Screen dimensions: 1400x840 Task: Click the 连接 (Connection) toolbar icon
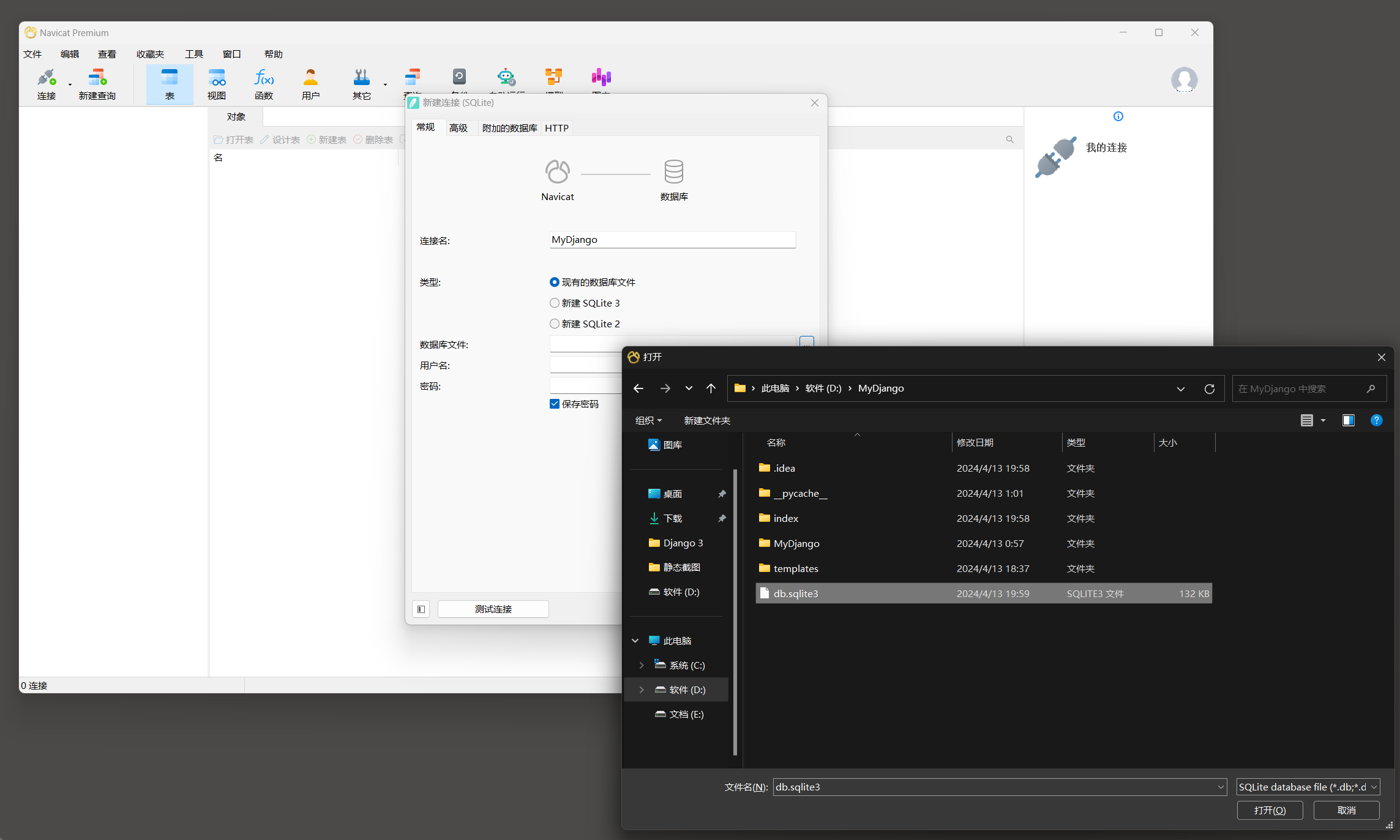(47, 84)
